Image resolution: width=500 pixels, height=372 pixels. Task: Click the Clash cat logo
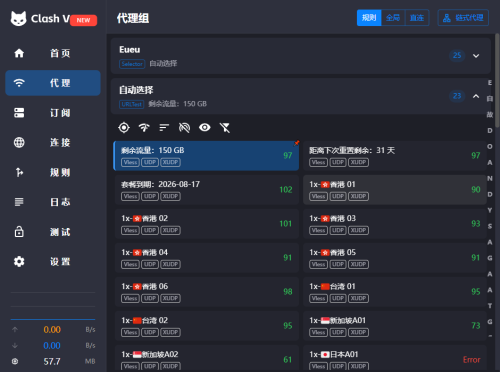pyautogui.click(x=18, y=19)
